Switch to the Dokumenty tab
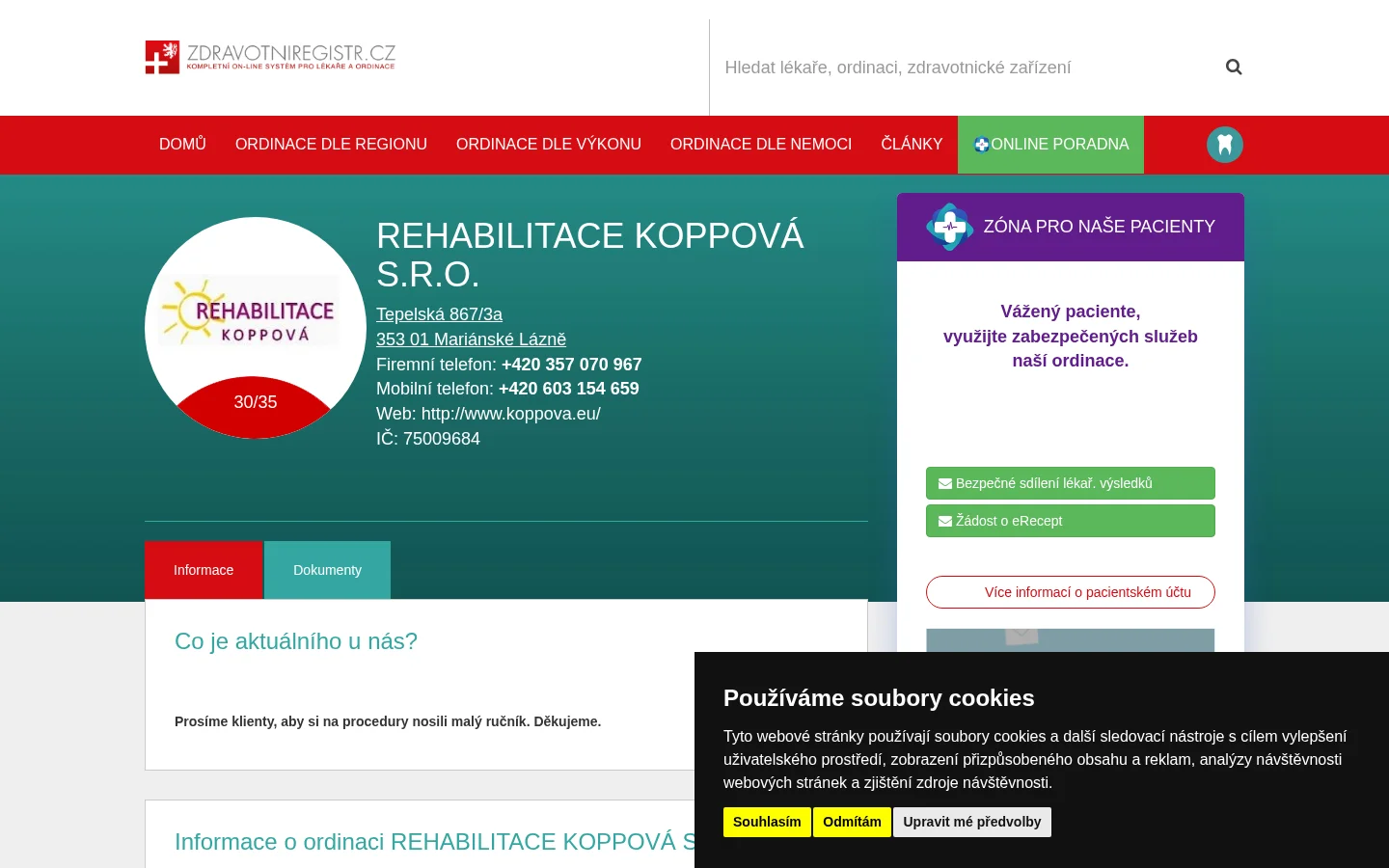Screen dimensions: 1389x868 tap(327, 570)
